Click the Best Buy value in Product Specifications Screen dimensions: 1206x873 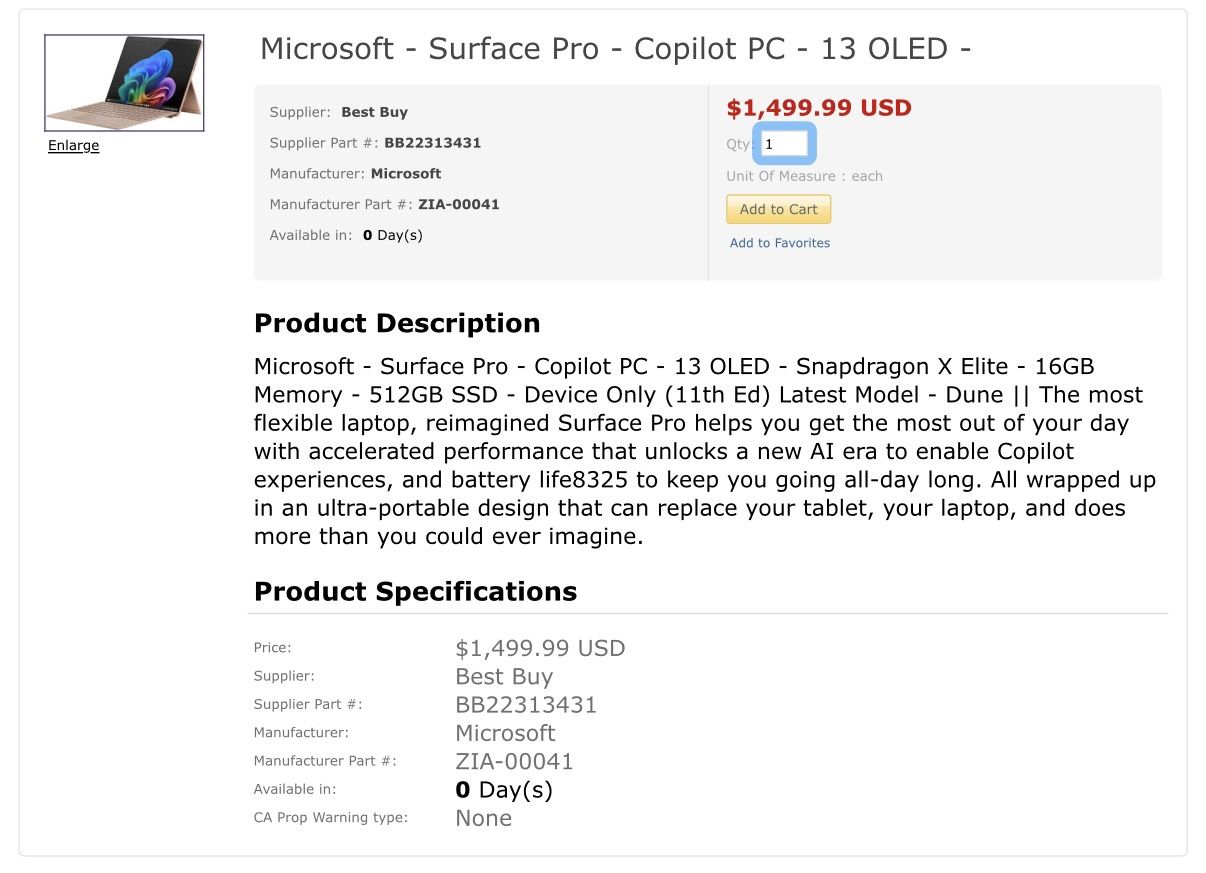[x=503, y=677]
